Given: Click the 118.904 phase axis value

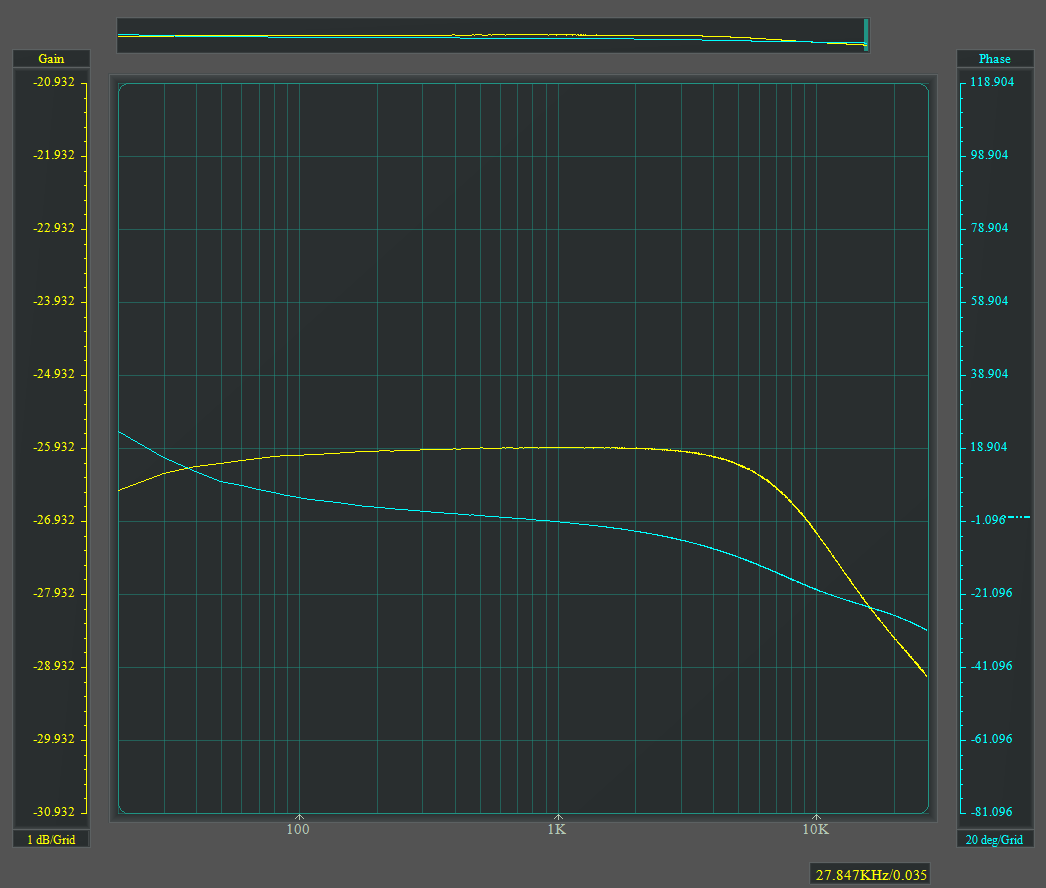Looking at the screenshot, I should point(992,82).
